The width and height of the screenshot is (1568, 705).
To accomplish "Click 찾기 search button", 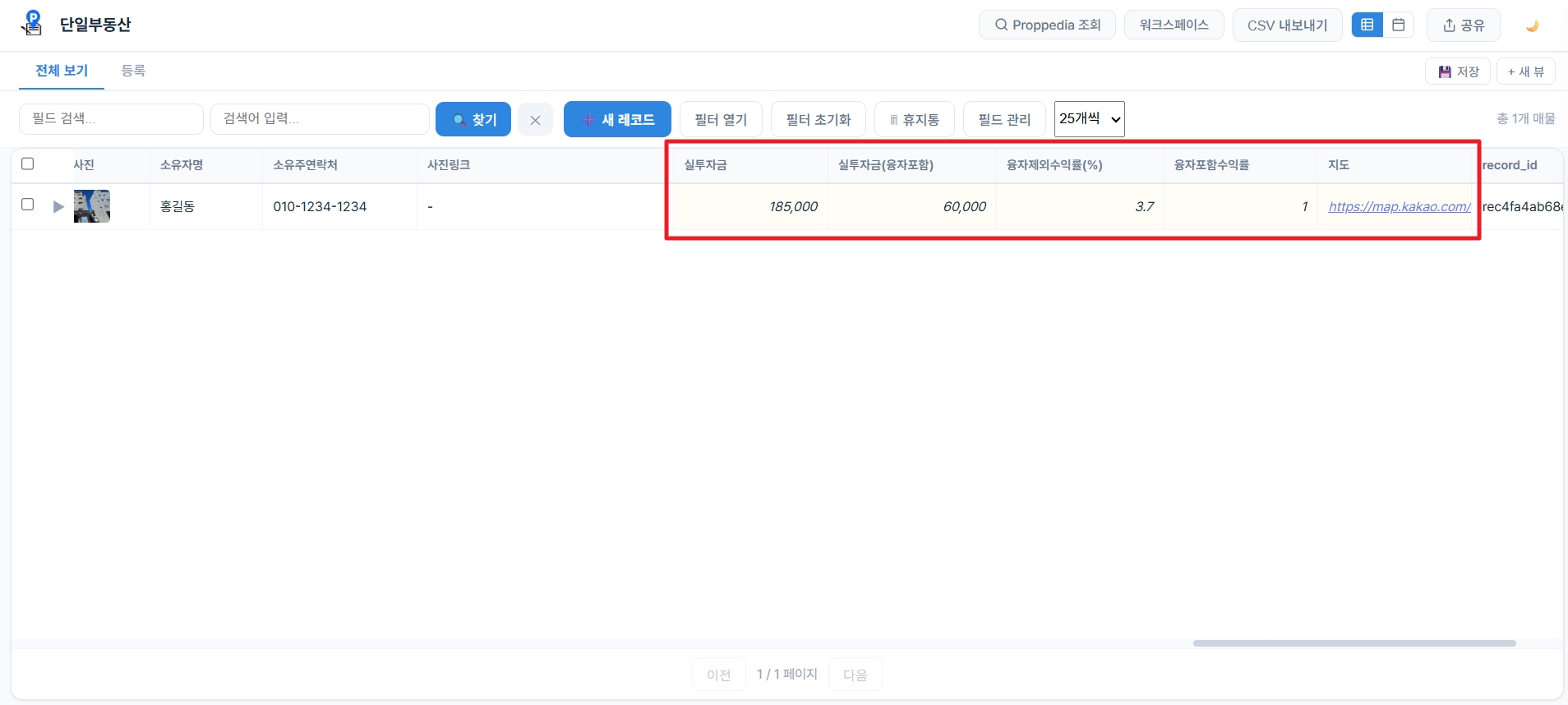I will pyautogui.click(x=473, y=120).
